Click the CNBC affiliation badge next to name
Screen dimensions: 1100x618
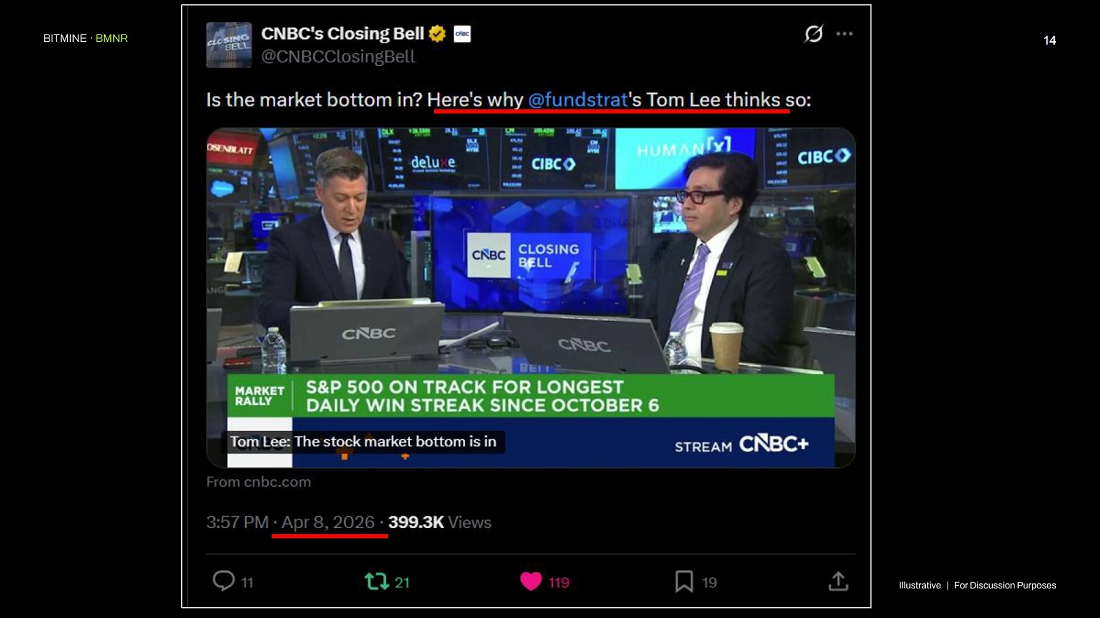click(x=462, y=34)
